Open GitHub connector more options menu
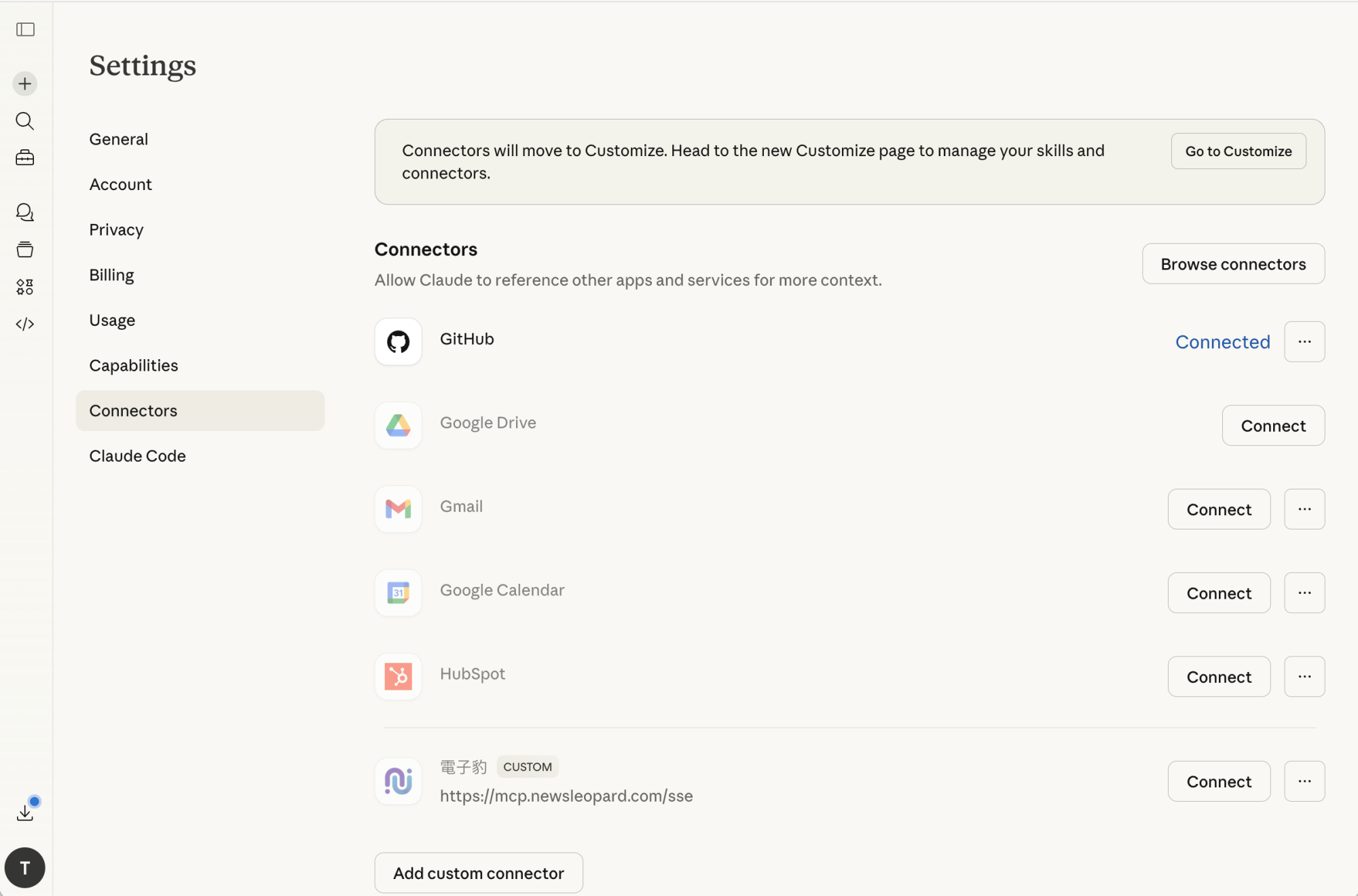 tap(1304, 341)
